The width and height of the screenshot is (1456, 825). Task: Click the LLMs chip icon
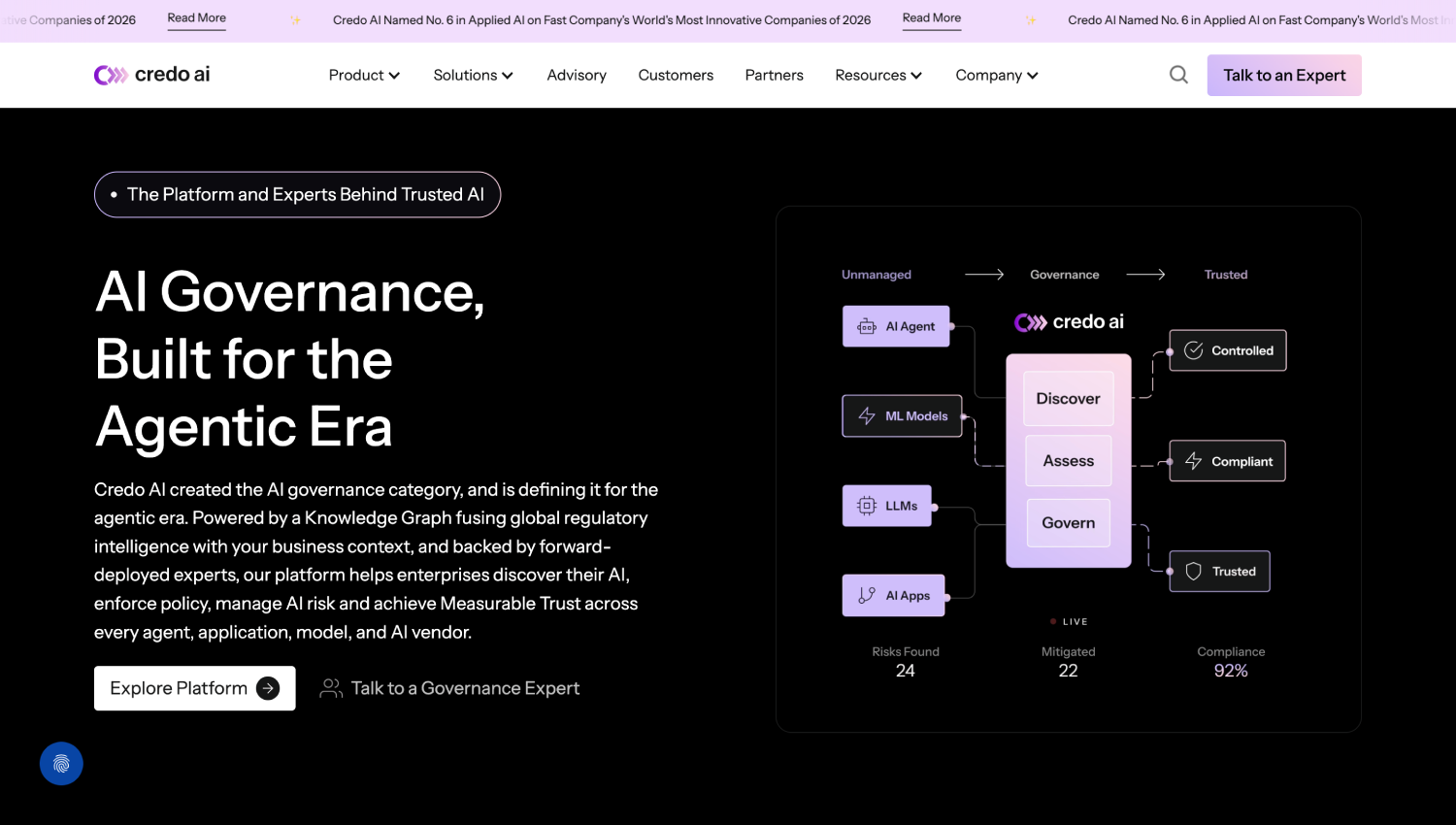[x=867, y=506]
